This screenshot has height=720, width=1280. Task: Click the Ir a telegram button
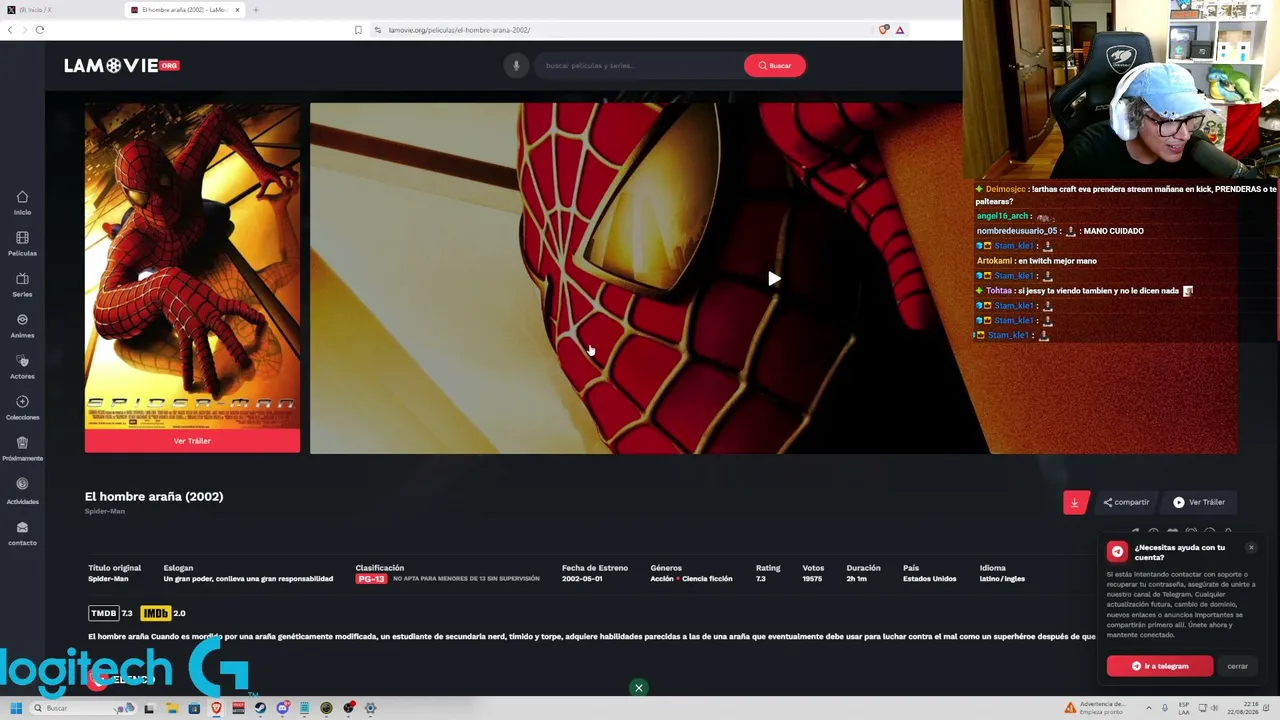point(1160,666)
